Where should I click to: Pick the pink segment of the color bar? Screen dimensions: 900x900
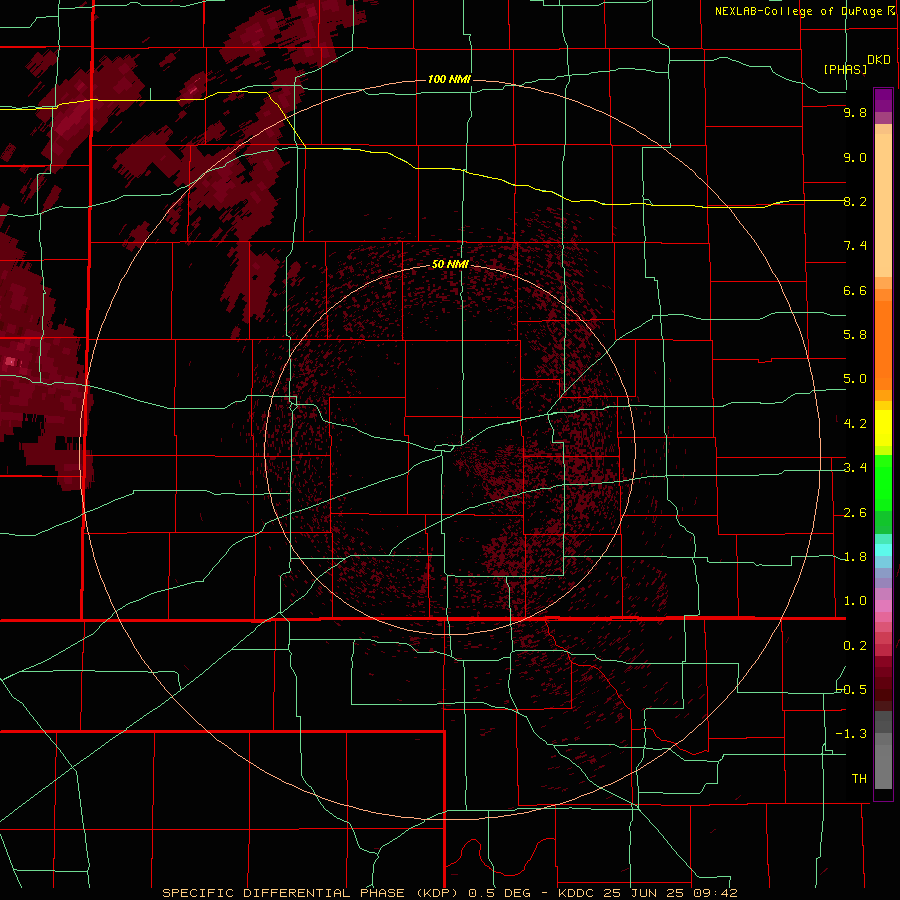(x=883, y=606)
